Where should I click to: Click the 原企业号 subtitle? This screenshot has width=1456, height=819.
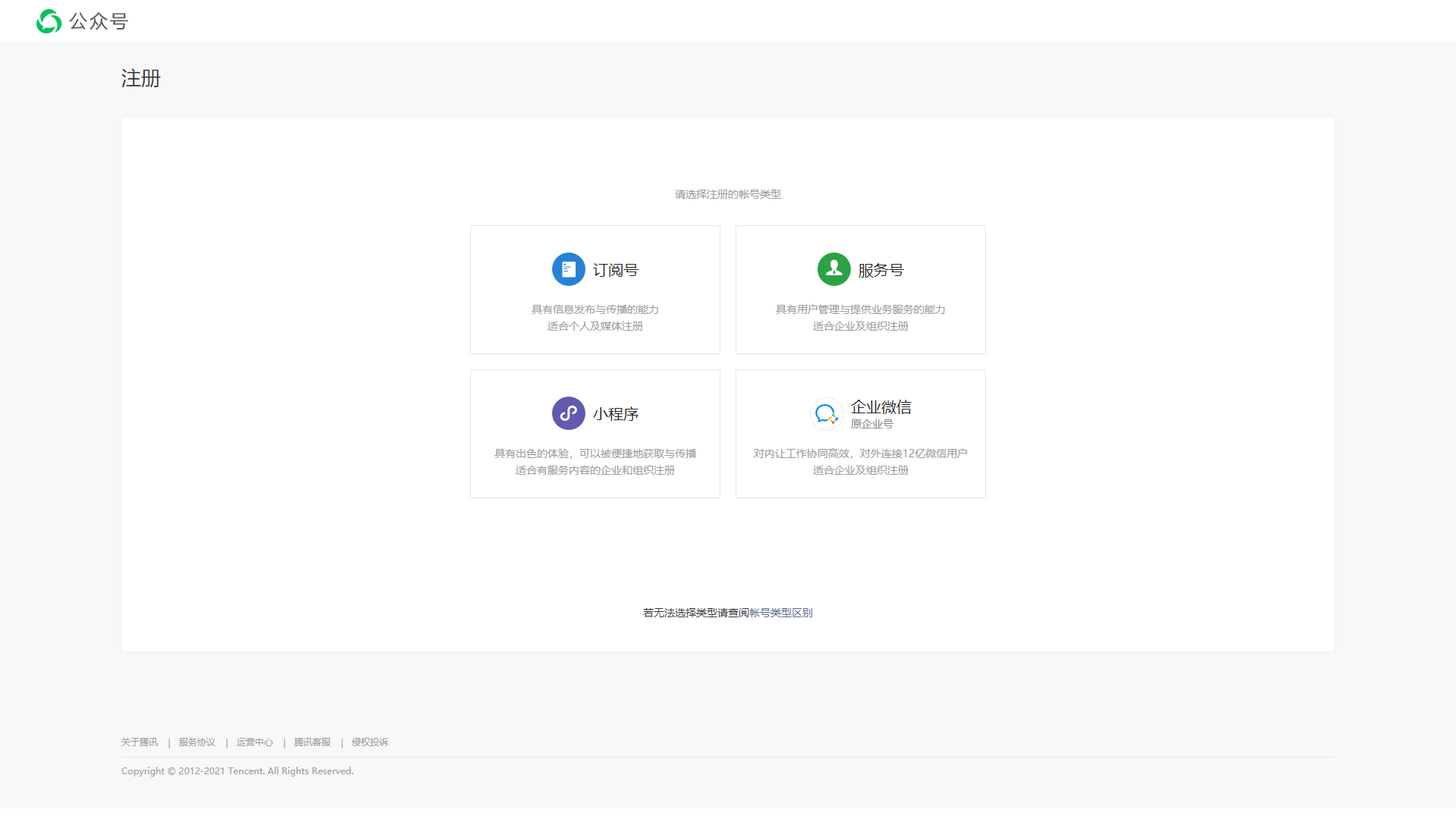872,424
